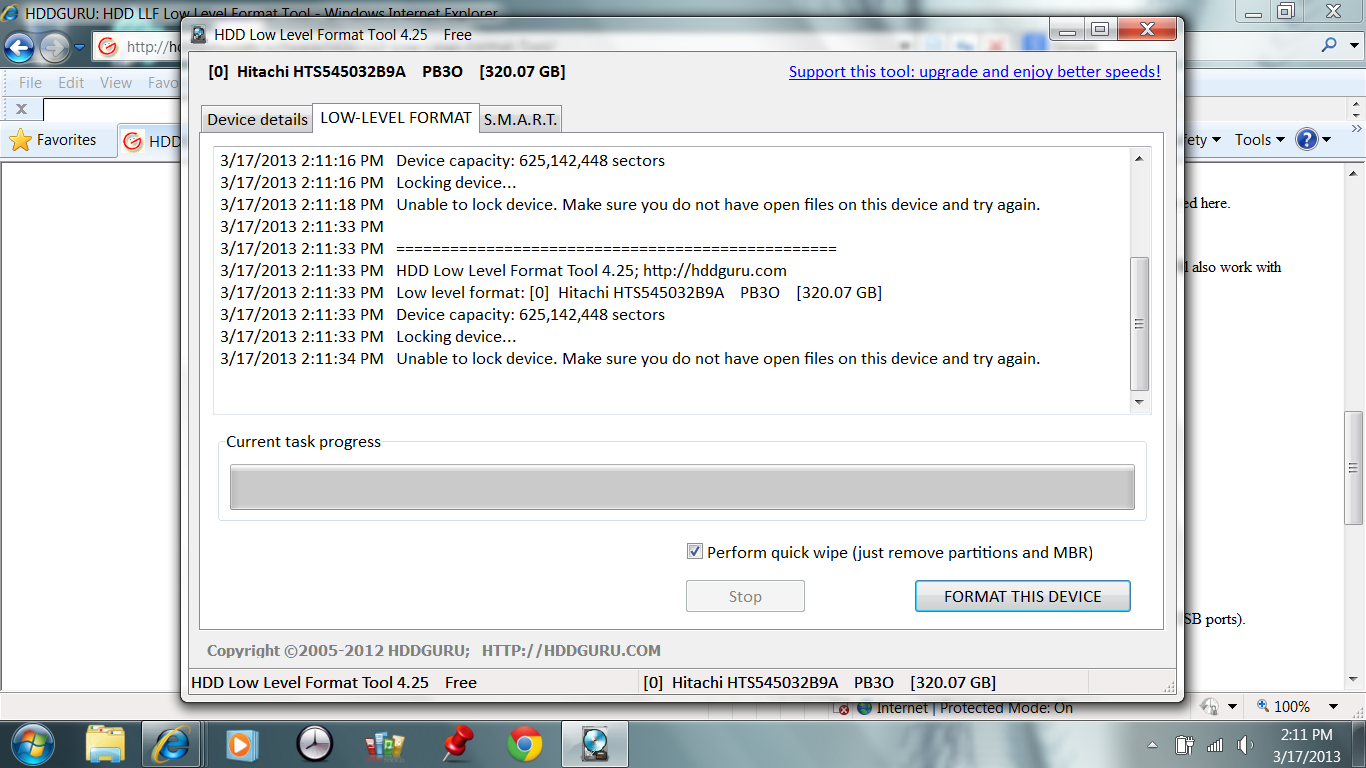Open the Internet Explorer Help question mark icon
Viewport: 1366px width, 768px height.
(x=1306, y=140)
